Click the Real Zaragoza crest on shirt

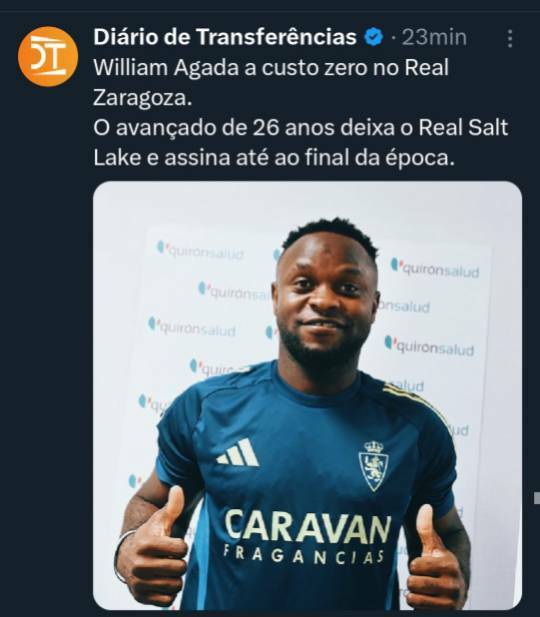(x=373, y=466)
